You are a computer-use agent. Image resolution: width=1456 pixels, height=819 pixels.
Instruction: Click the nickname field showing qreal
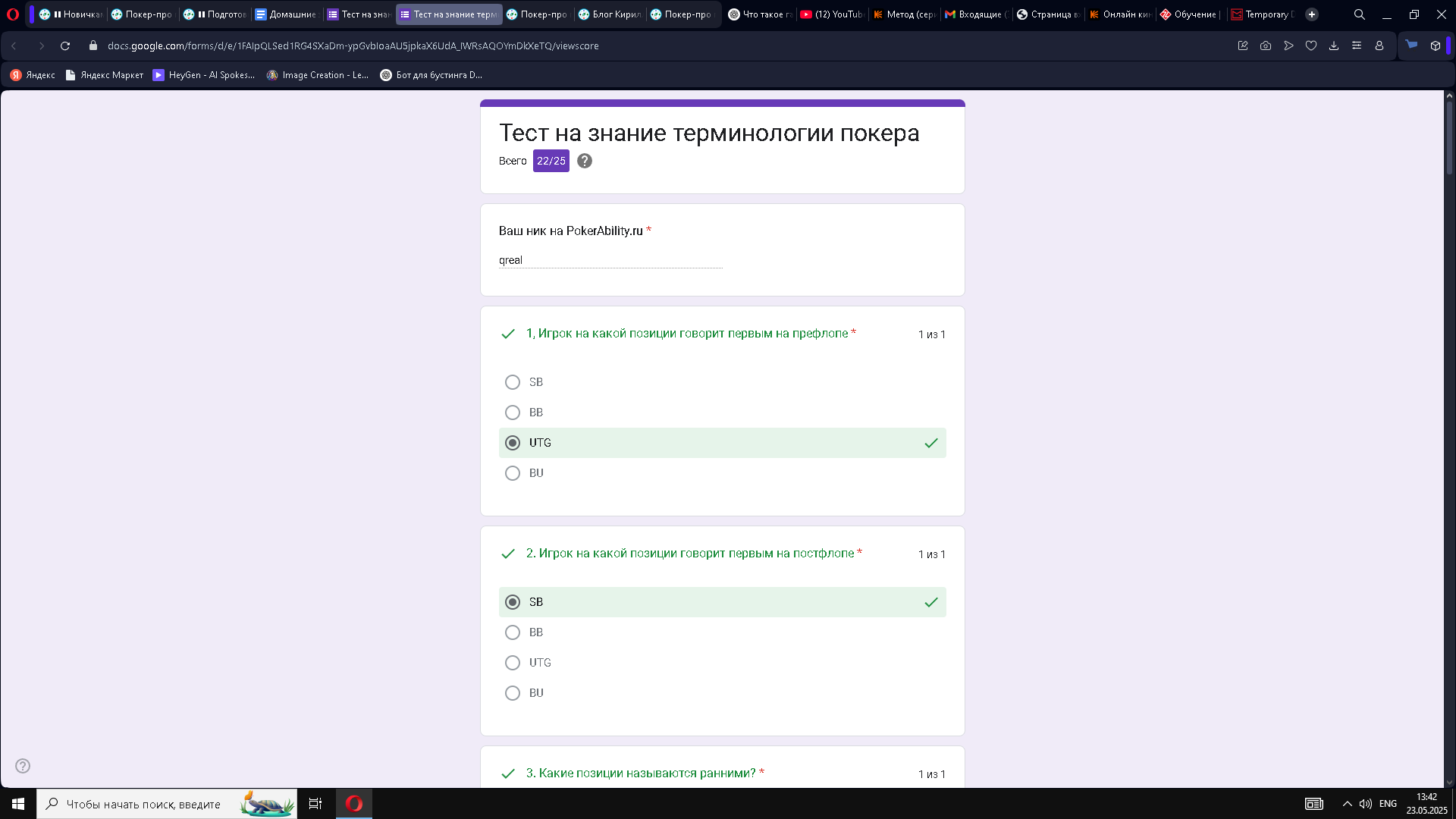[610, 260]
